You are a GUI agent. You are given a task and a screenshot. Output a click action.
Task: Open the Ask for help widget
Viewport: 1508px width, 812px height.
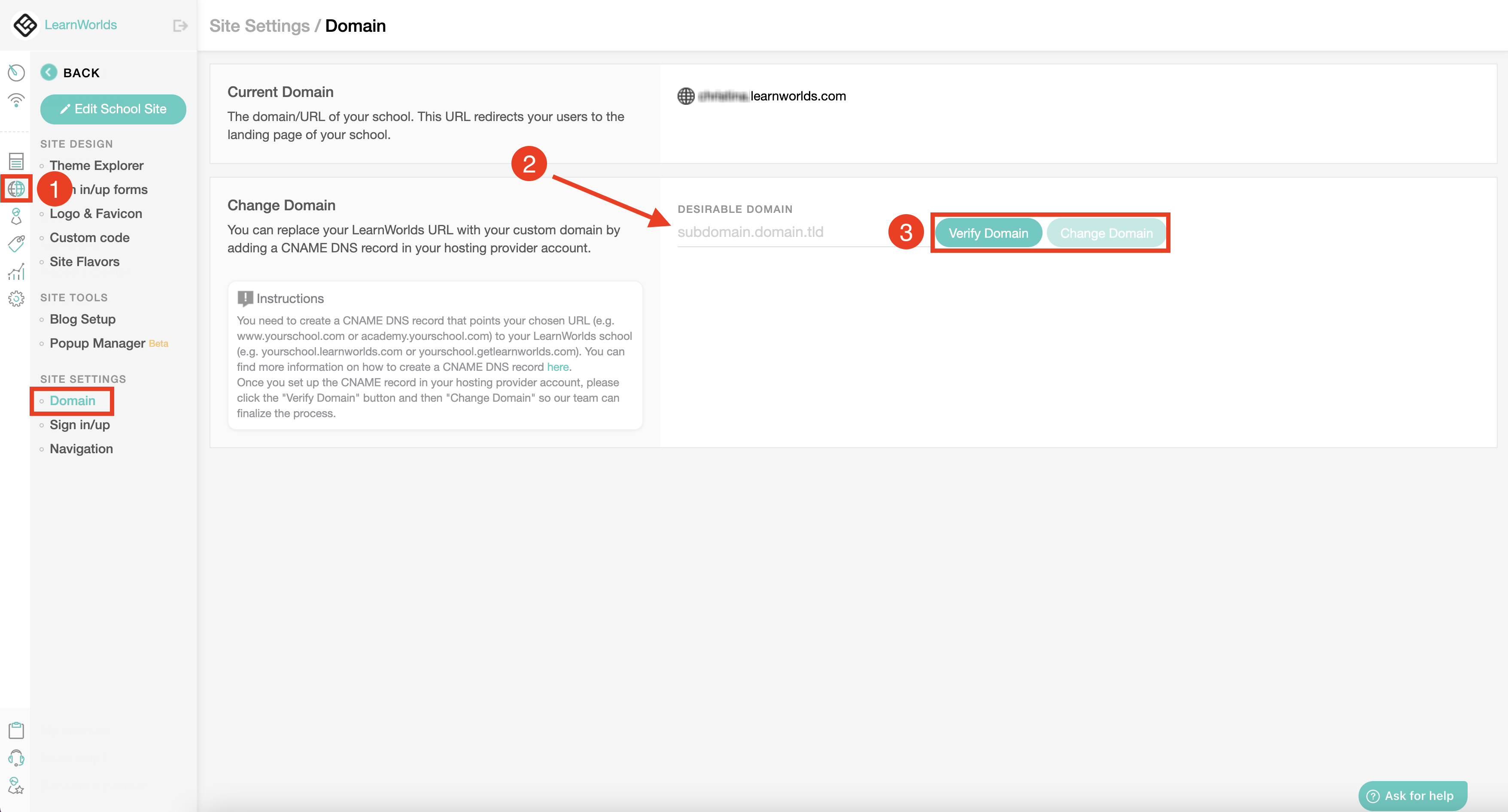(x=1412, y=796)
